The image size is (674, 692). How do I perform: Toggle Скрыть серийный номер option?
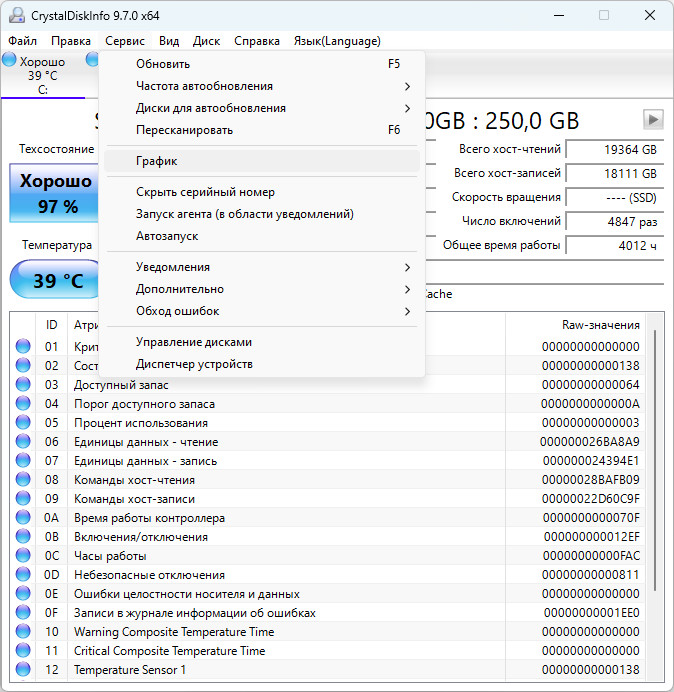click(262, 192)
